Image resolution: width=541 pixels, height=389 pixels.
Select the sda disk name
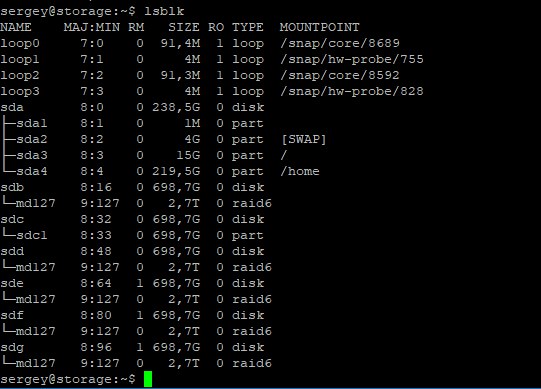(x=12, y=107)
